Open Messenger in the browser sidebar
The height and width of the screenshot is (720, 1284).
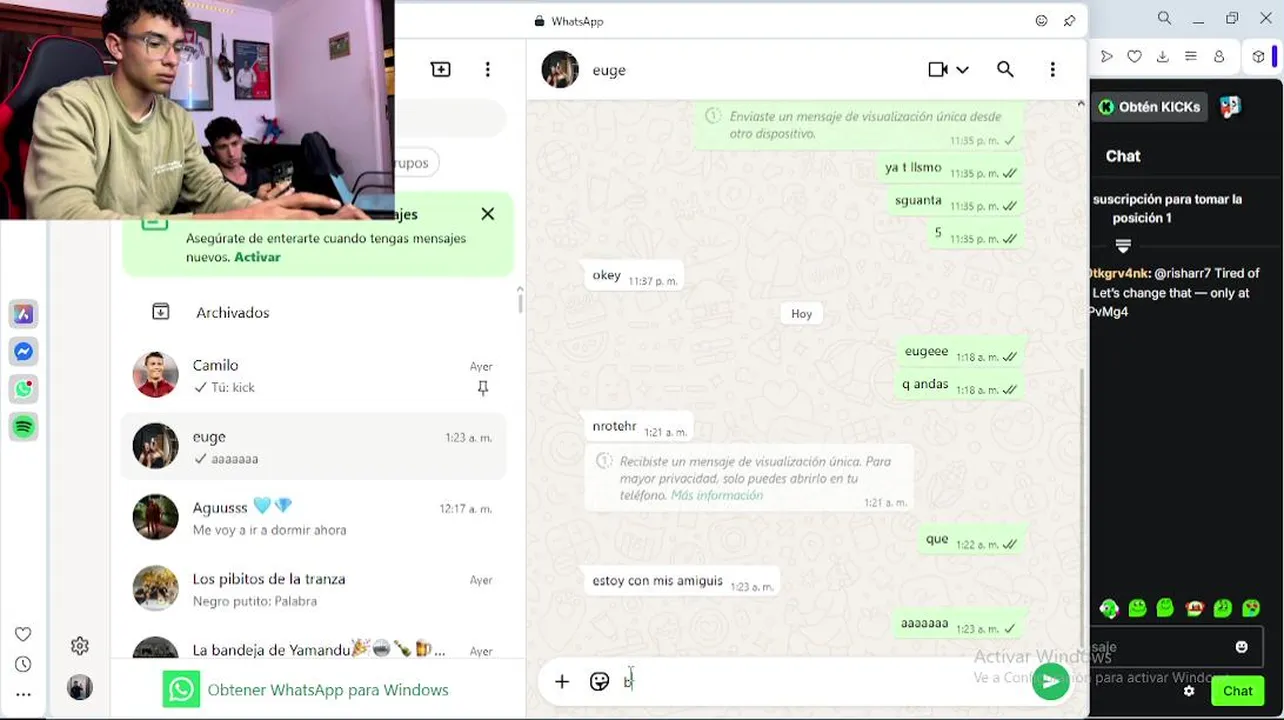[24, 352]
